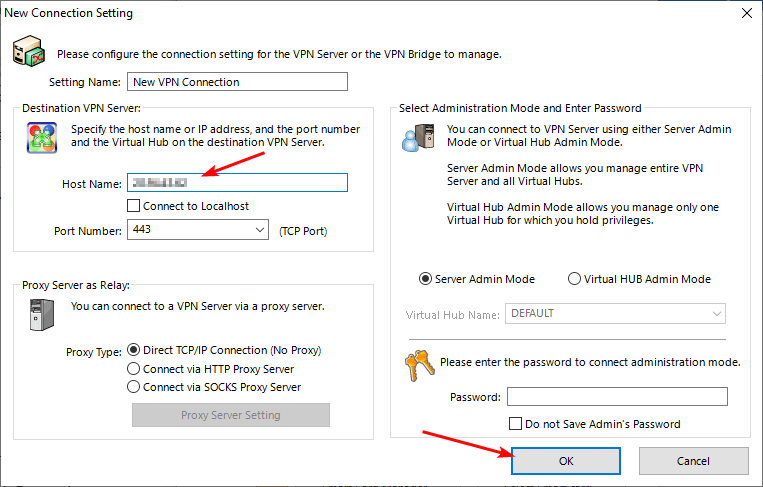Choose Connect via HTTP Proxy Server
The image size is (763, 487).
click(134, 369)
